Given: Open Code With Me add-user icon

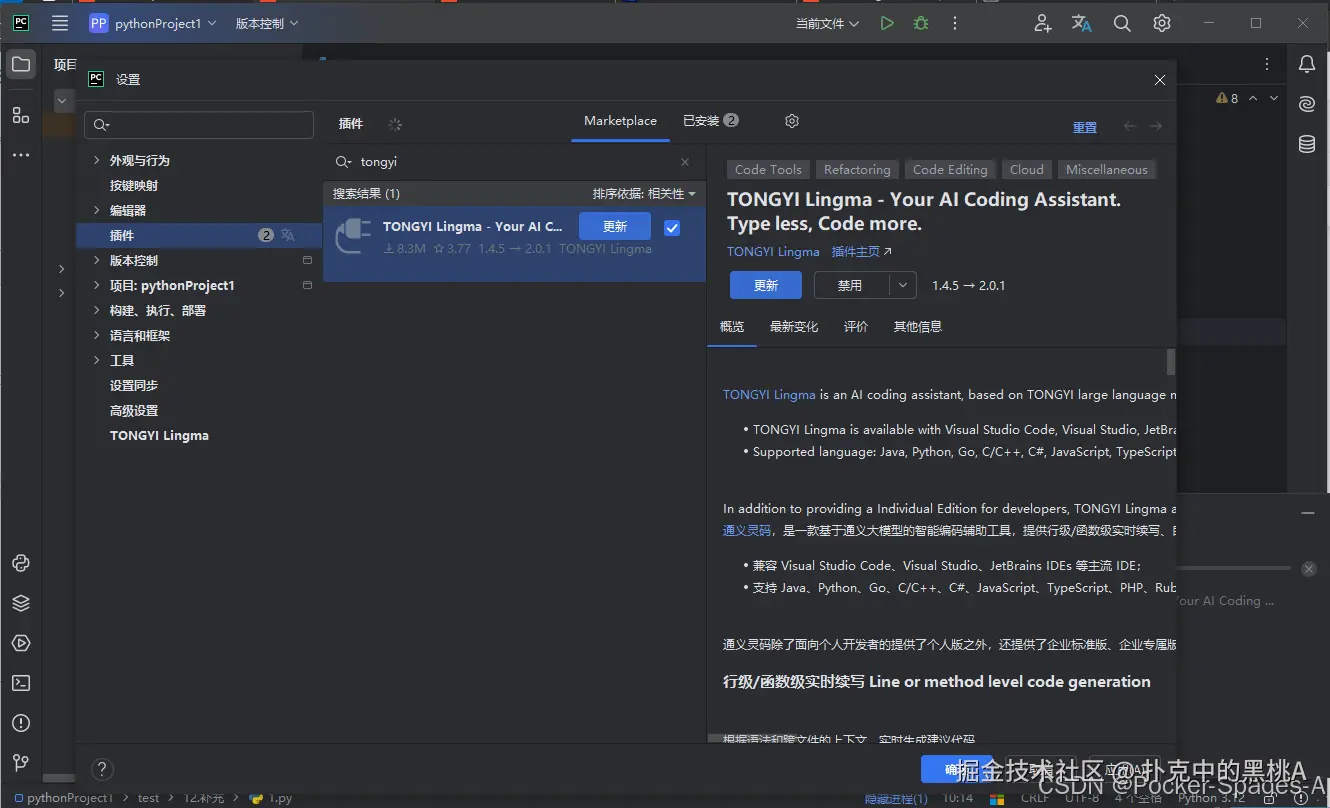Looking at the screenshot, I should point(1043,23).
